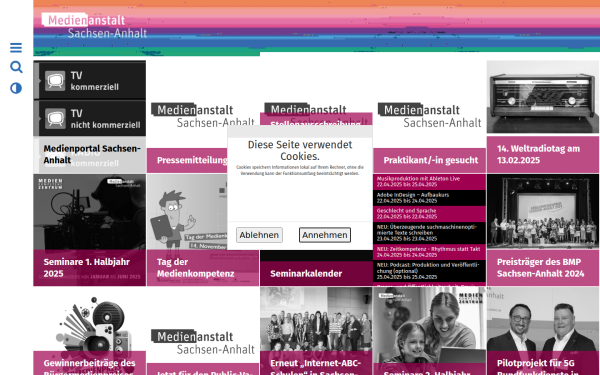Viewport: 600px width, 375px height.
Task: Click the Medienanstalt Sachsen-Anhalt header logo
Action: 94,26
